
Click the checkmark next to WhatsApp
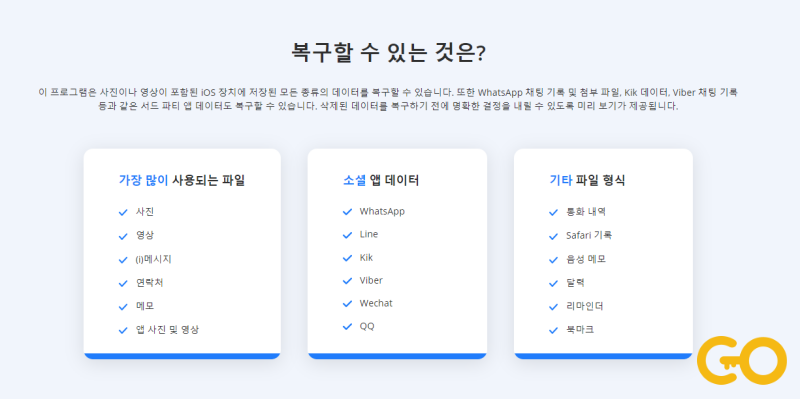point(347,211)
